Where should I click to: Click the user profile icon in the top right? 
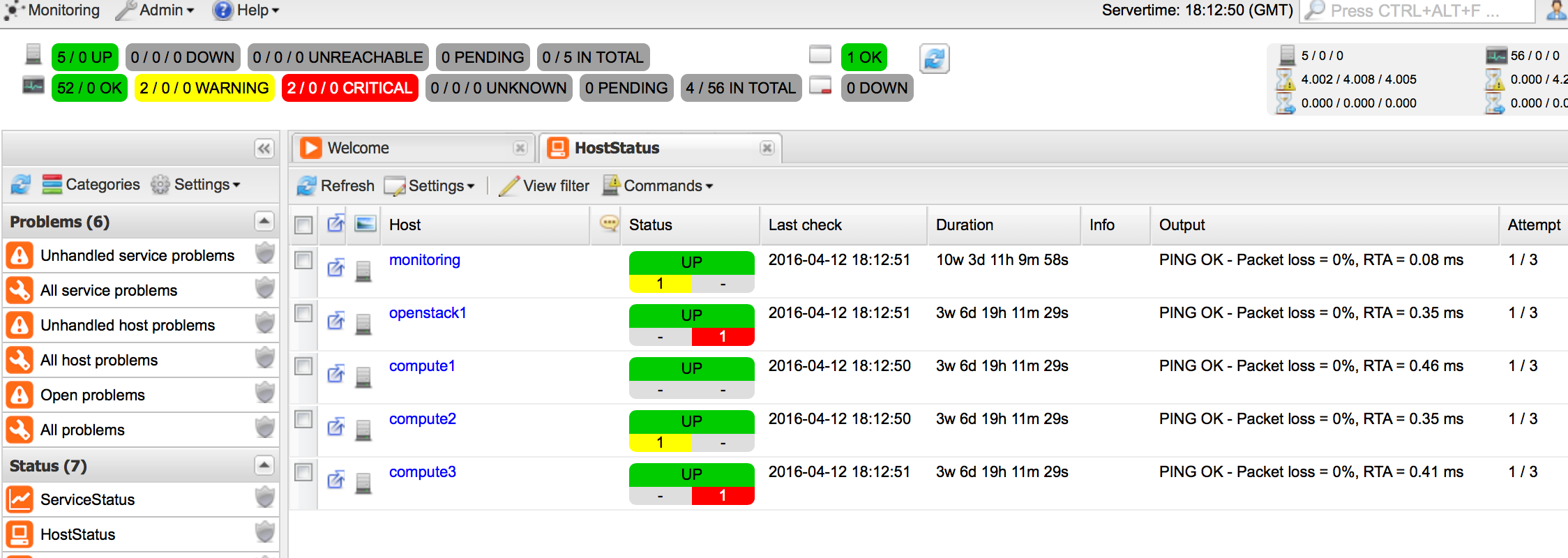[x=1557, y=10]
